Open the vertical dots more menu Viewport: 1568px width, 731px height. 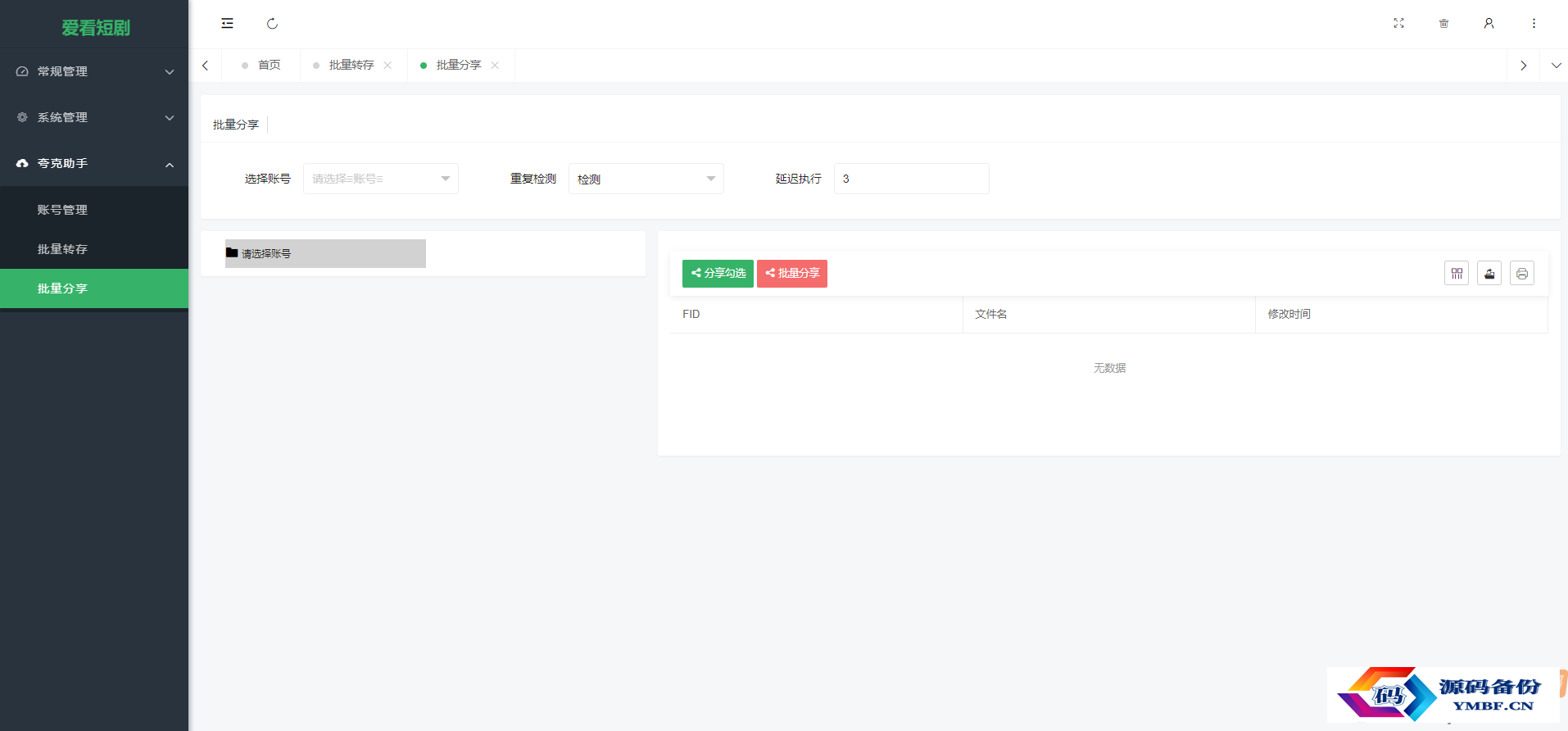pos(1534,24)
